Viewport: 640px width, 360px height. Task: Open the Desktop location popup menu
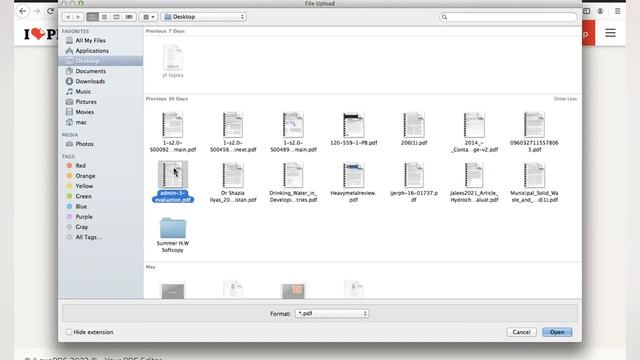pyautogui.click(x=204, y=17)
